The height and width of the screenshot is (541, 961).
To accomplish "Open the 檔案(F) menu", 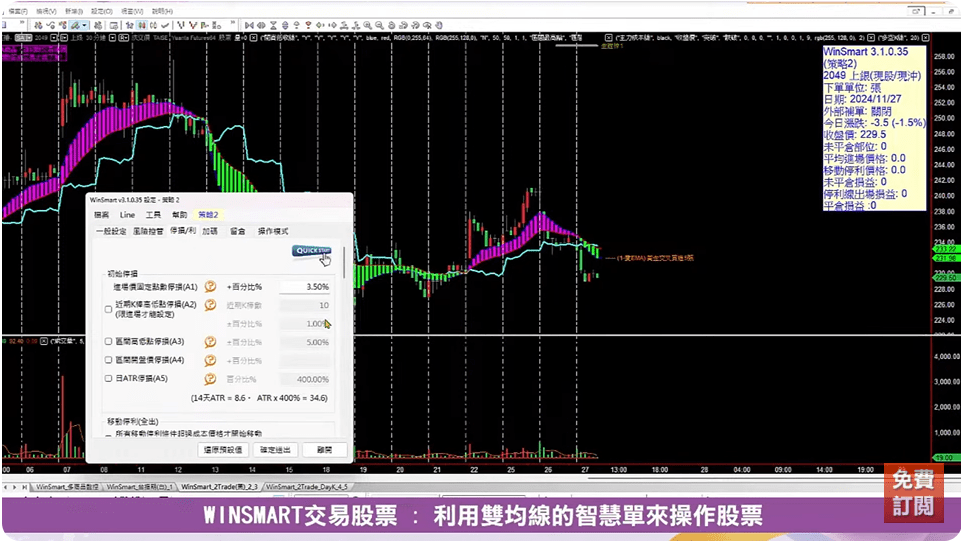I will [17, 11].
